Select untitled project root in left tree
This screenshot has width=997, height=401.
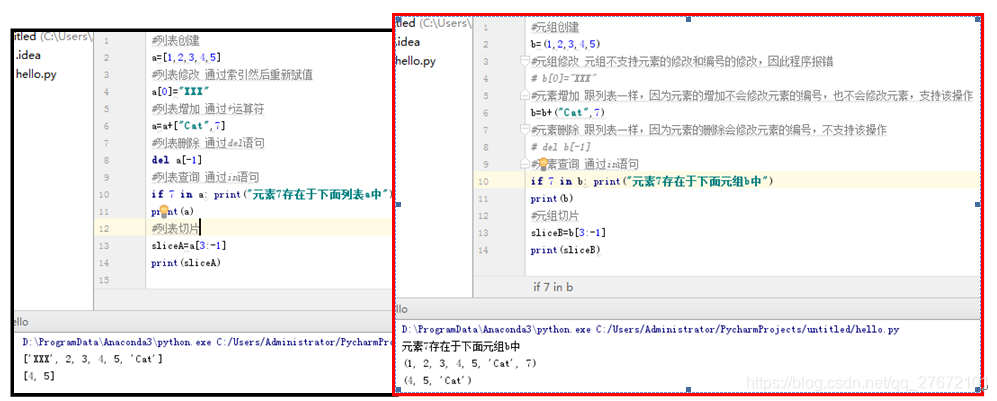[53, 37]
